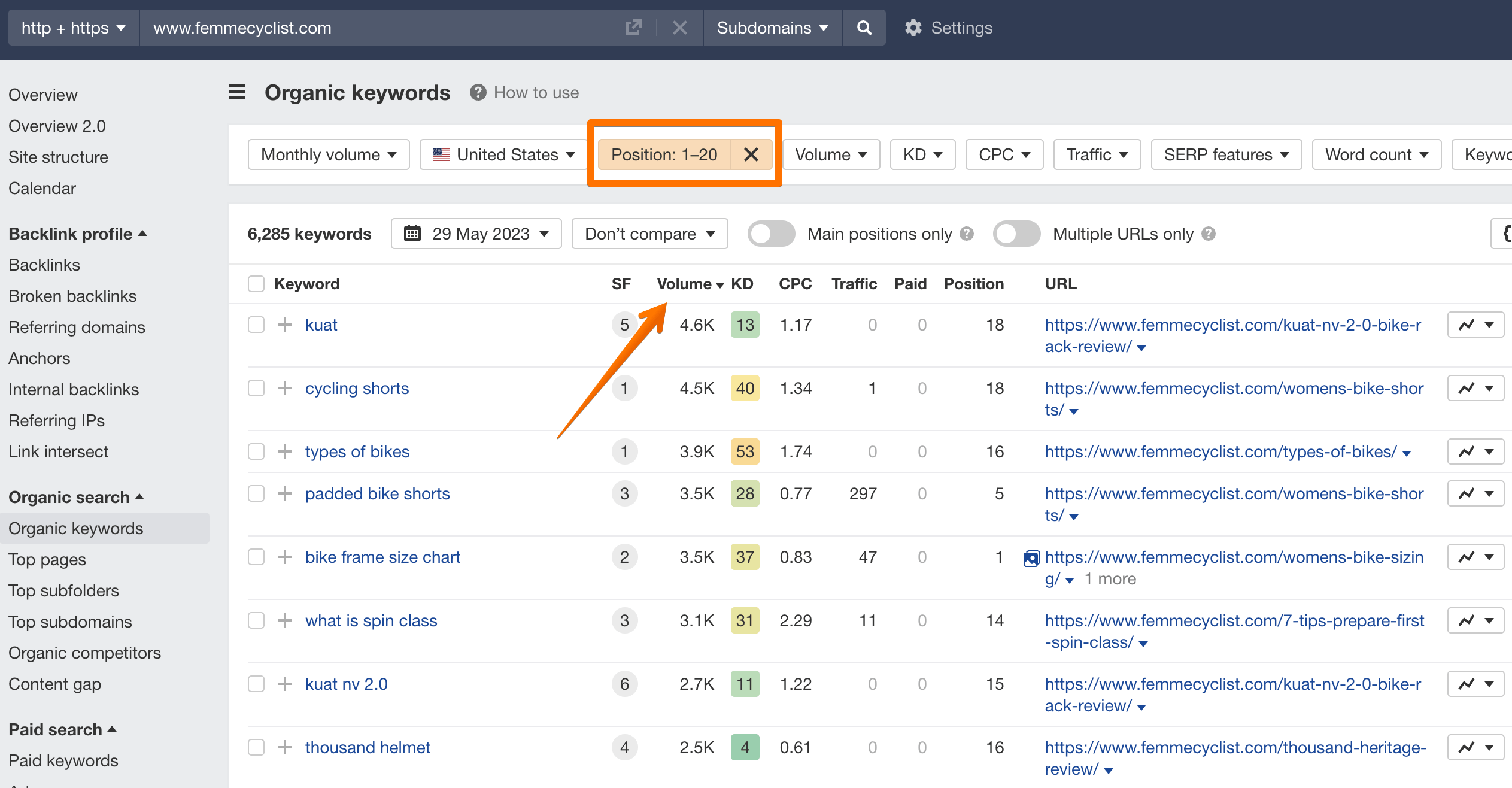
Task: Click the How to use help icon
Action: coord(478,92)
